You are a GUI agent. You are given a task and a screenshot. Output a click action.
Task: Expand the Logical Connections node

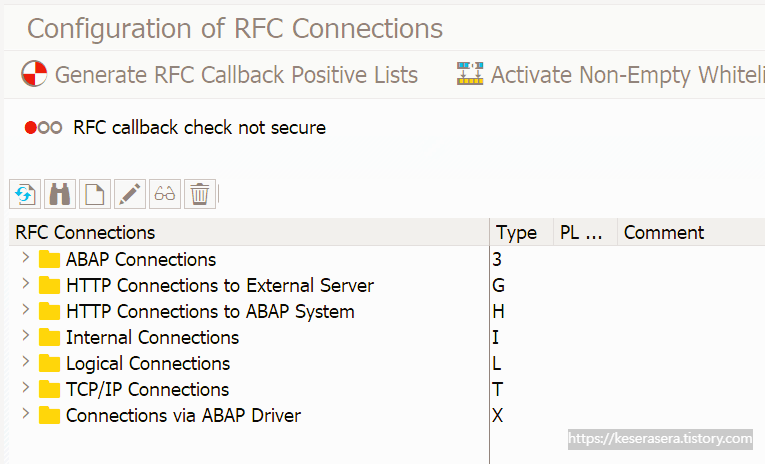click(x=26, y=362)
